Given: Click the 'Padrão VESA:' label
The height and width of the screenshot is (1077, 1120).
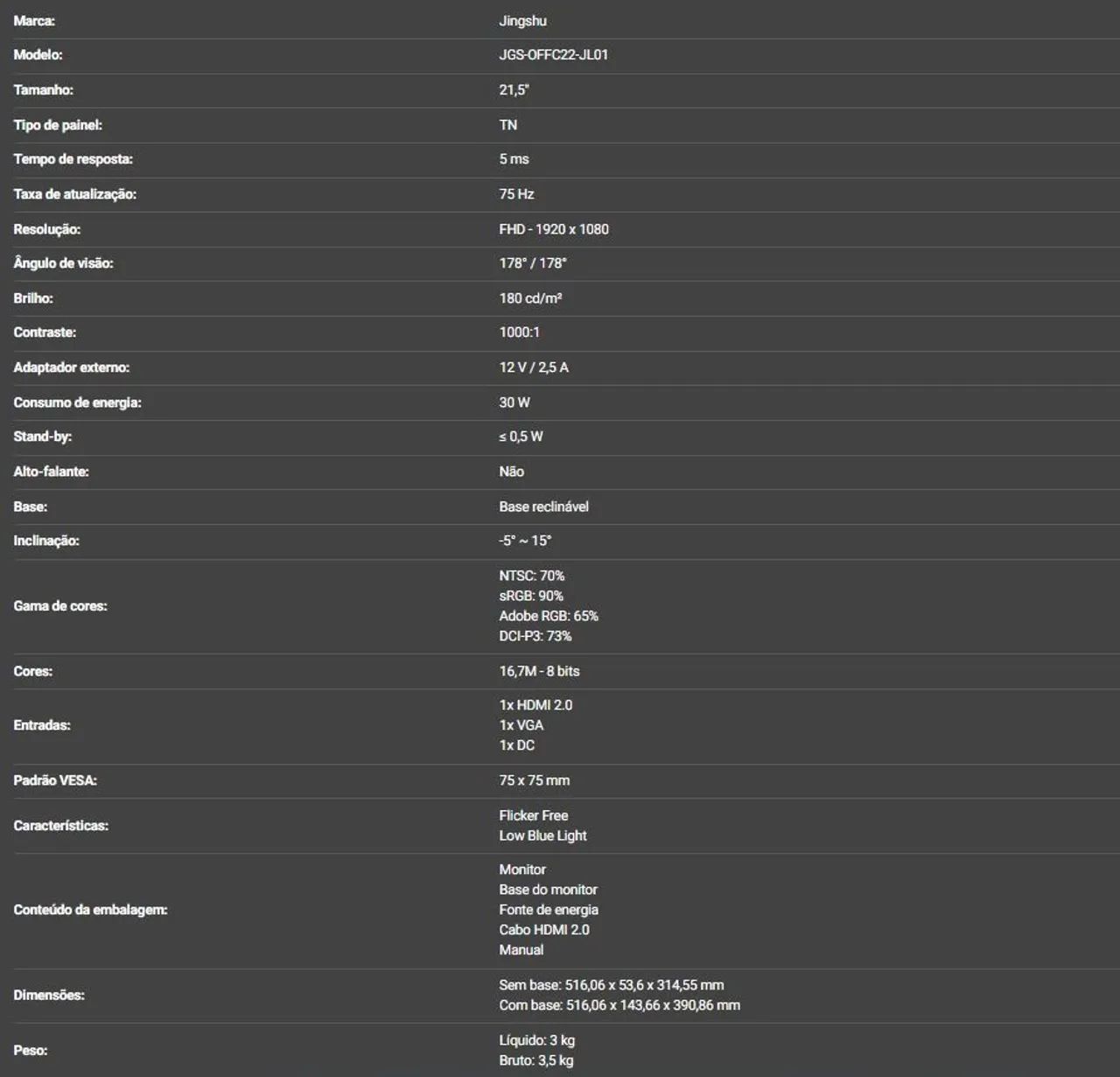Looking at the screenshot, I should click(55, 780).
